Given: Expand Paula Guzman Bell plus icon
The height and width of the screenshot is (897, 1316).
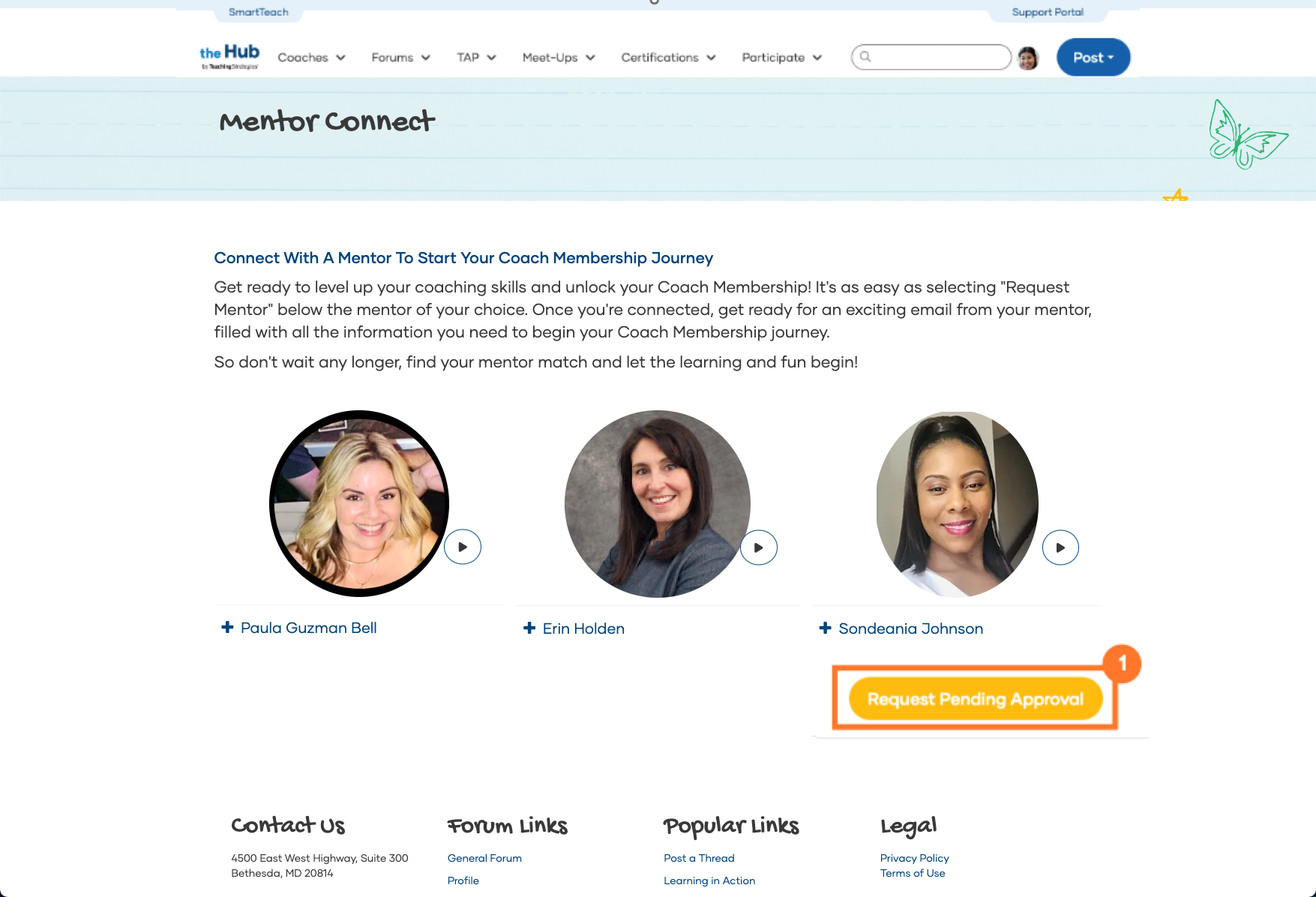Looking at the screenshot, I should pos(227,627).
